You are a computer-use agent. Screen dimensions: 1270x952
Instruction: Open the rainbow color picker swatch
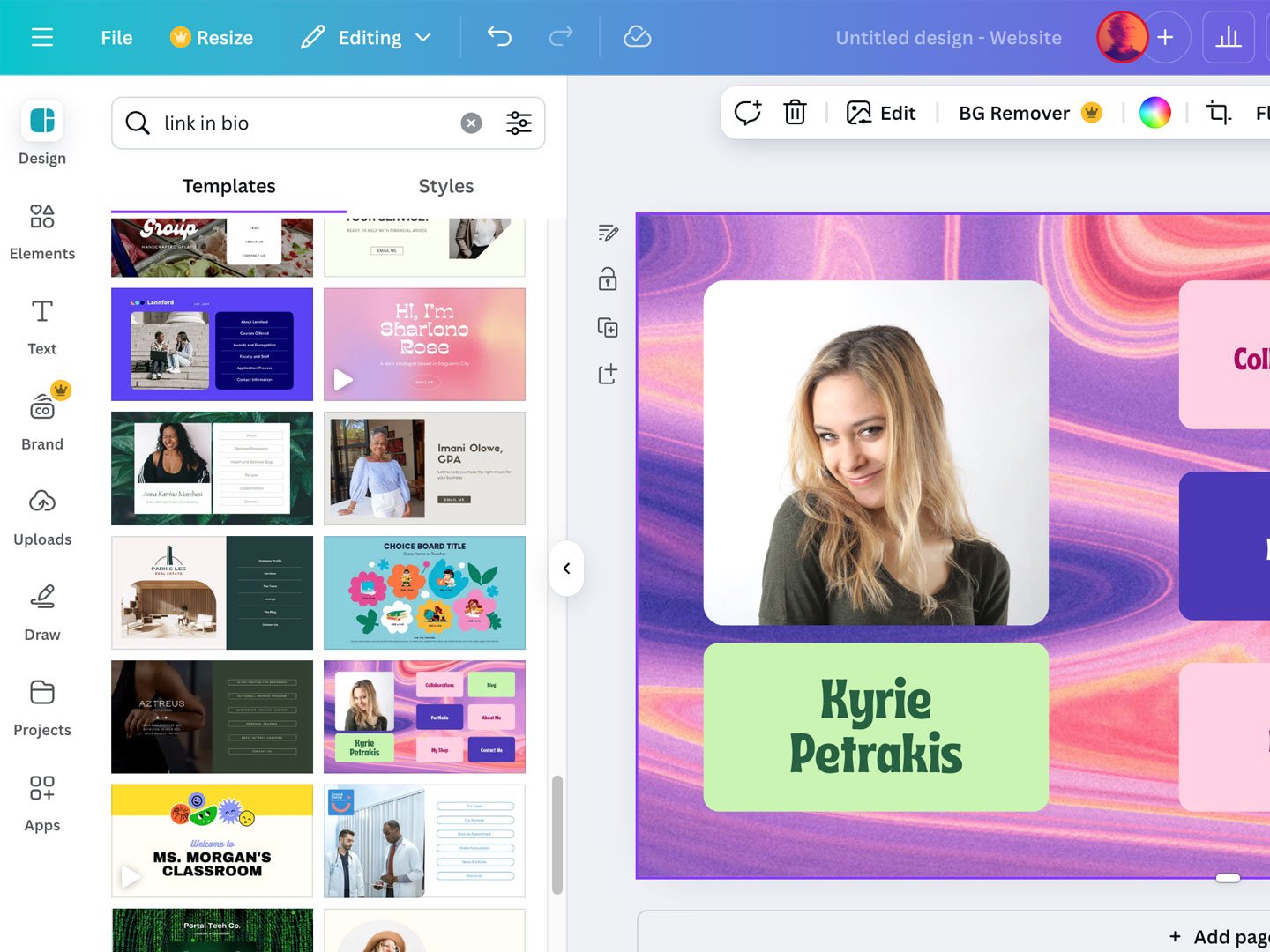(x=1154, y=113)
